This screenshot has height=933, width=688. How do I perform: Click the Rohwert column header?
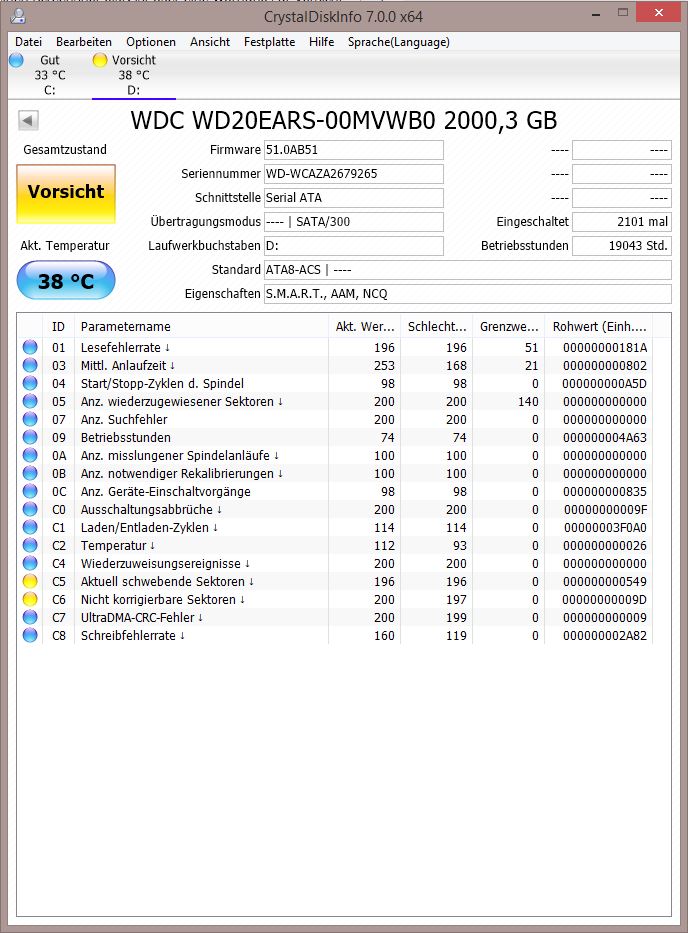[599, 327]
